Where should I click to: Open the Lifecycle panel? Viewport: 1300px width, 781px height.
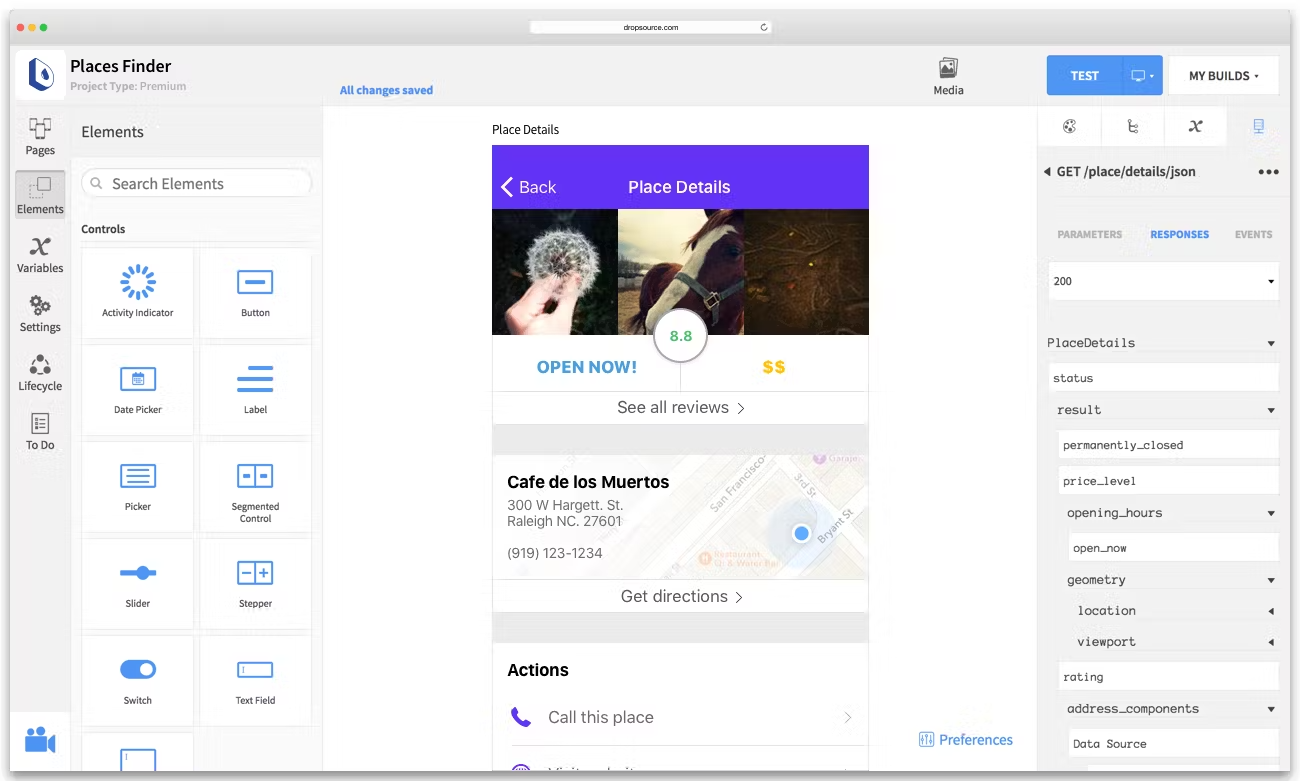tap(40, 372)
